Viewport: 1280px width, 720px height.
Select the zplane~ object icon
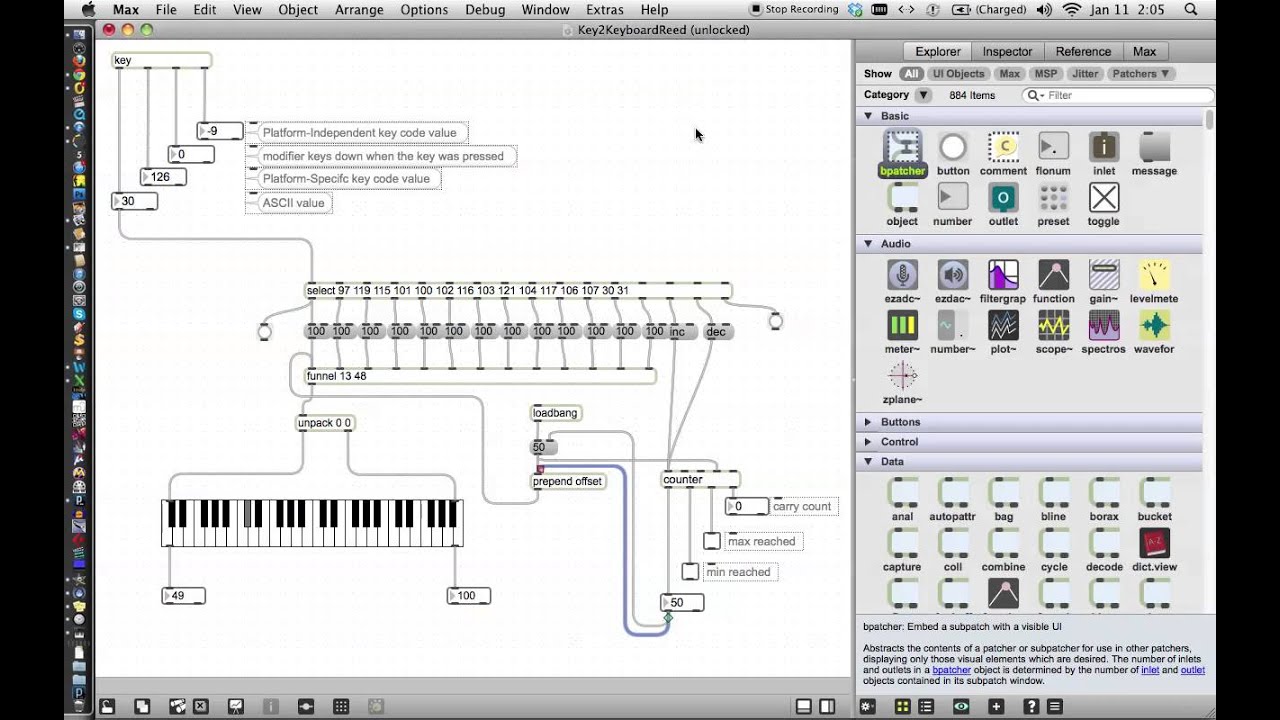point(902,376)
